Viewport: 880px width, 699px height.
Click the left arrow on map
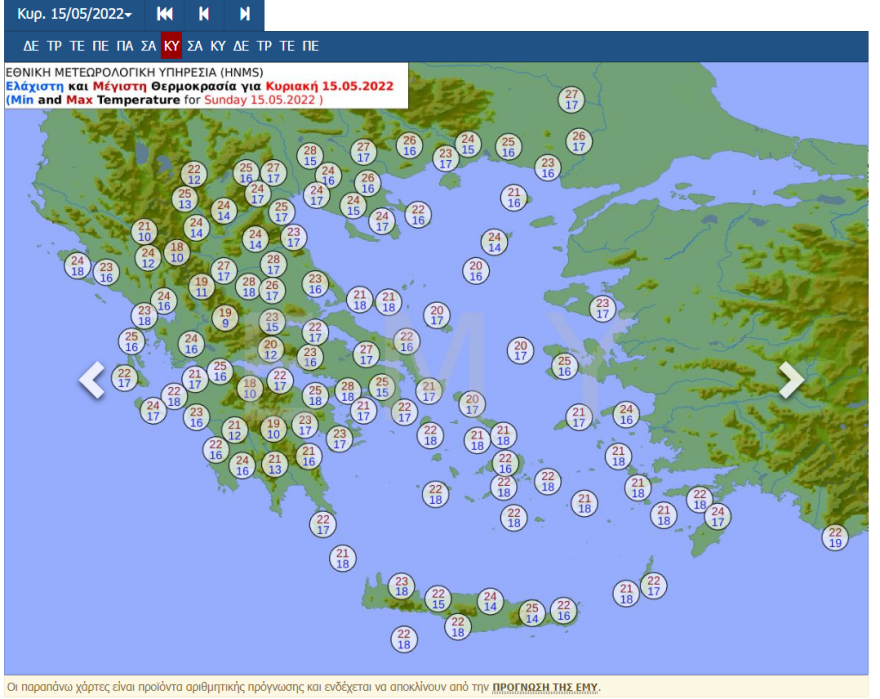pos(92,380)
